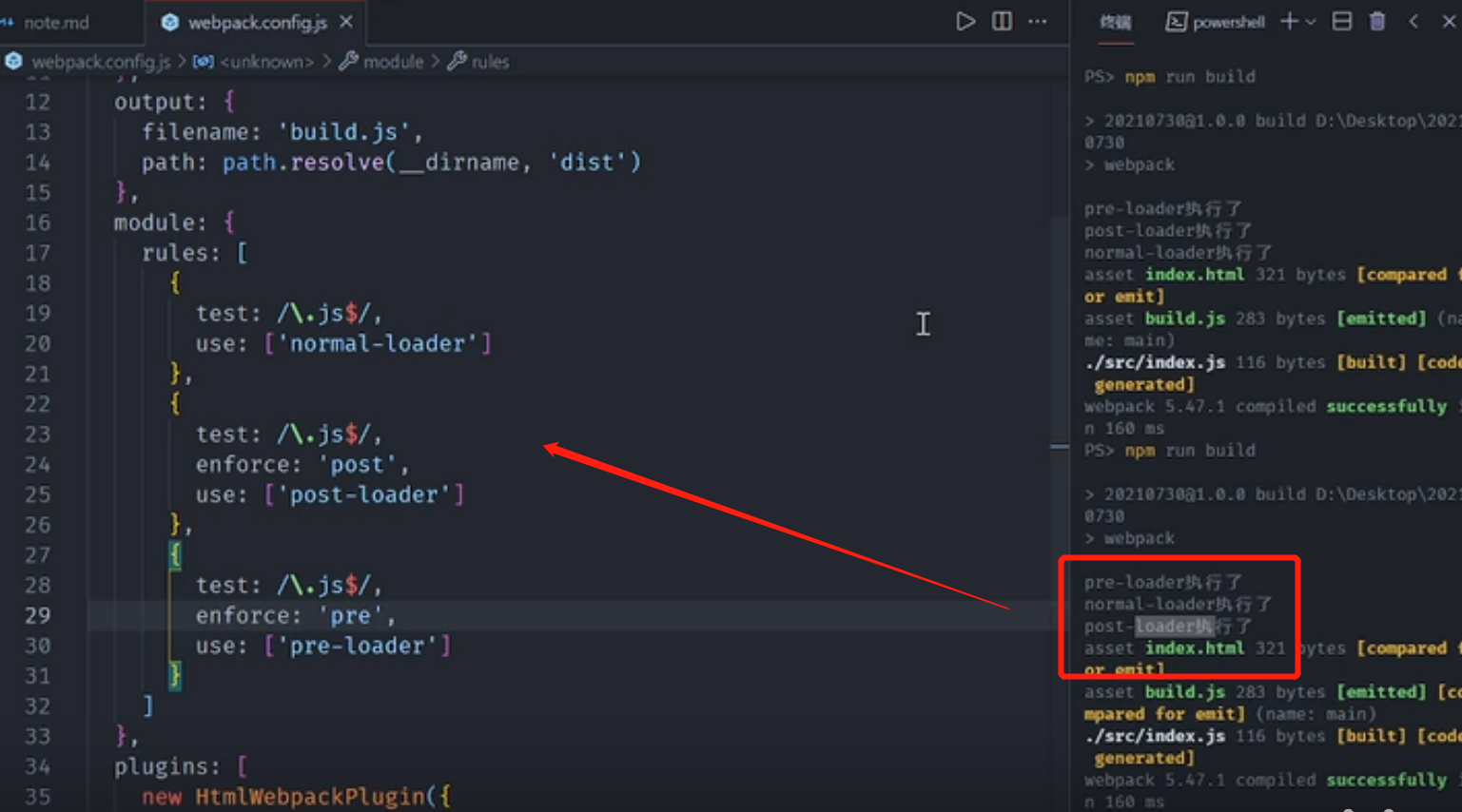Image resolution: width=1462 pixels, height=812 pixels.
Task: Open the editor More Actions ellipsis
Action: (1038, 22)
